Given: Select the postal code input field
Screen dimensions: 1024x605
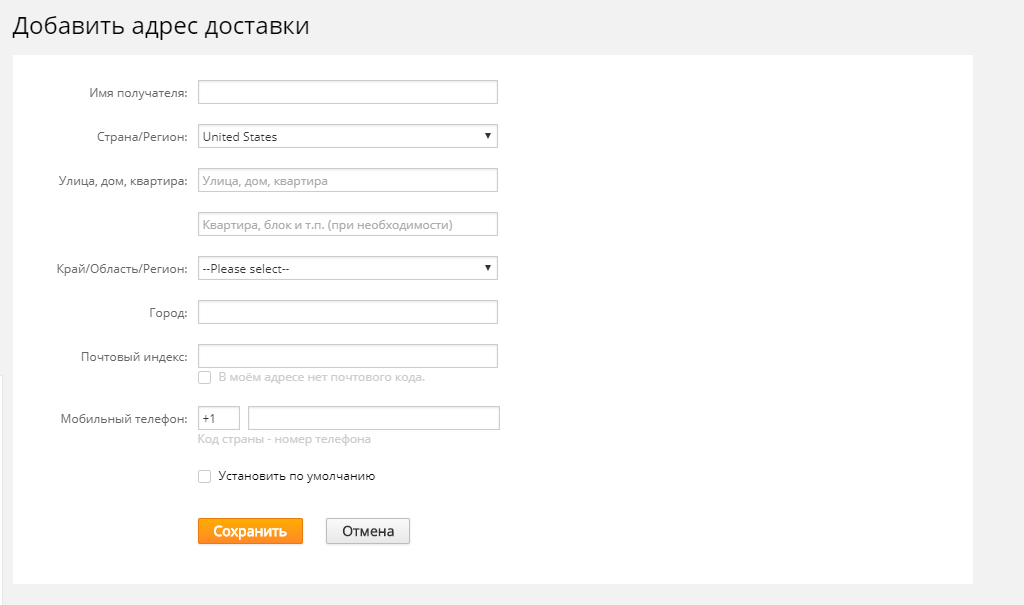Looking at the screenshot, I should click(347, 356).
